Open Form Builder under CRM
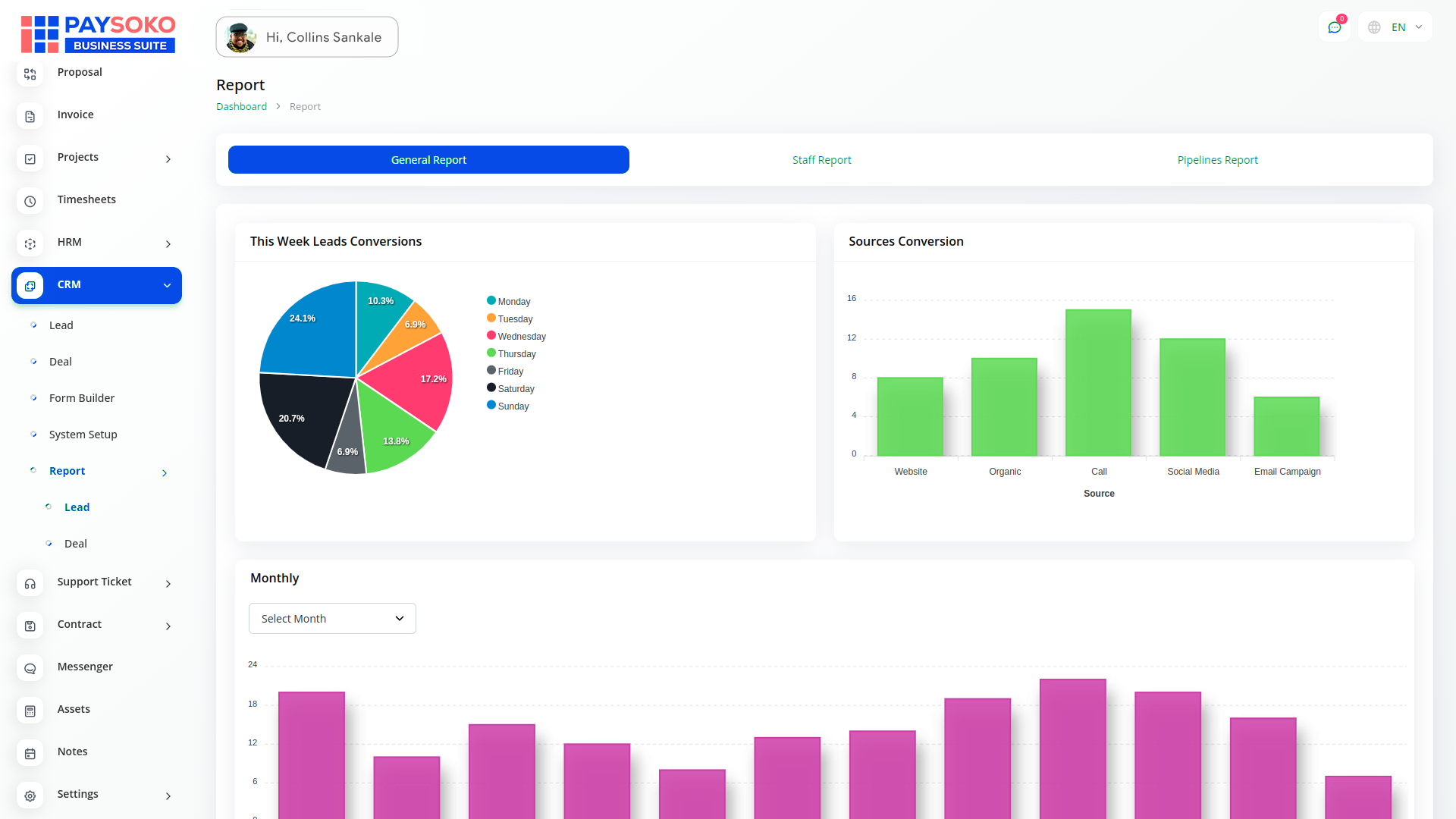Viewport: 1456px width, 819px height. (82, 398)
